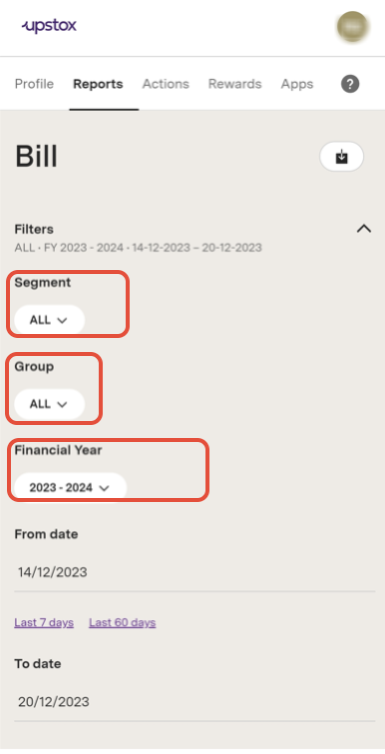The height and width of the screenshot is (754, 385).
Task: Switch to the Profile tab
Action: pos(34,84)
